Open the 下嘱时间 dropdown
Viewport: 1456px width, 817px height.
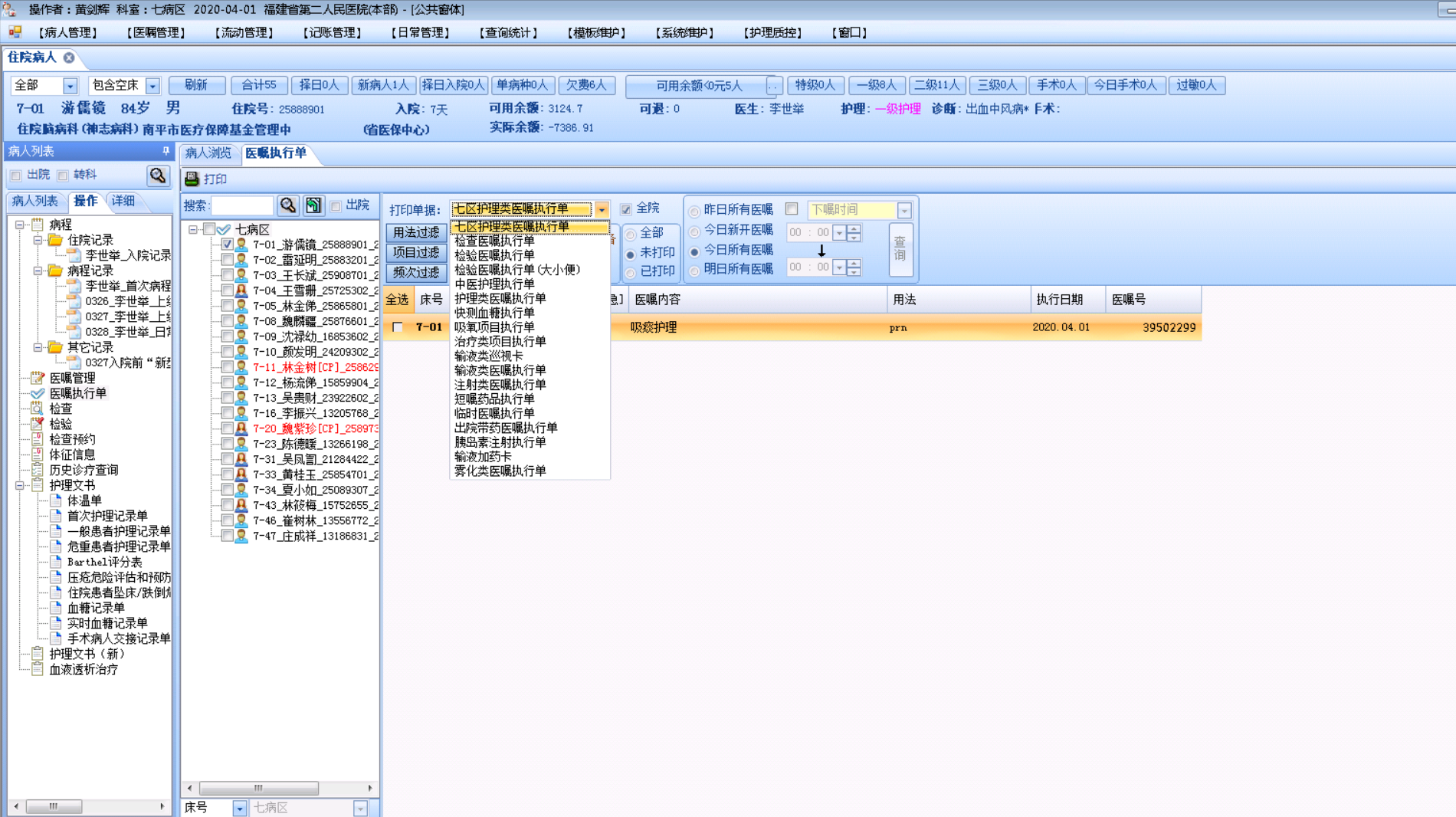pyautogui.click(x=904, y=211)
